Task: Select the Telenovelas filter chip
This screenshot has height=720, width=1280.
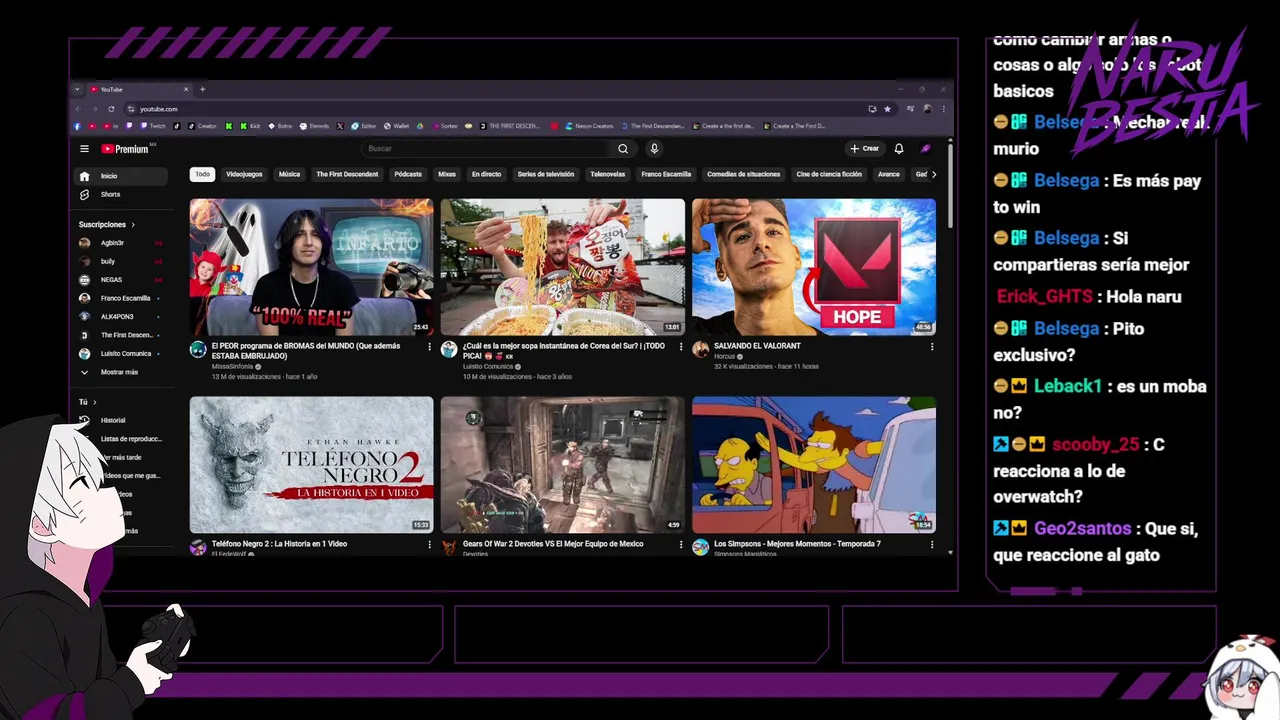Action: tap(607, 174)
